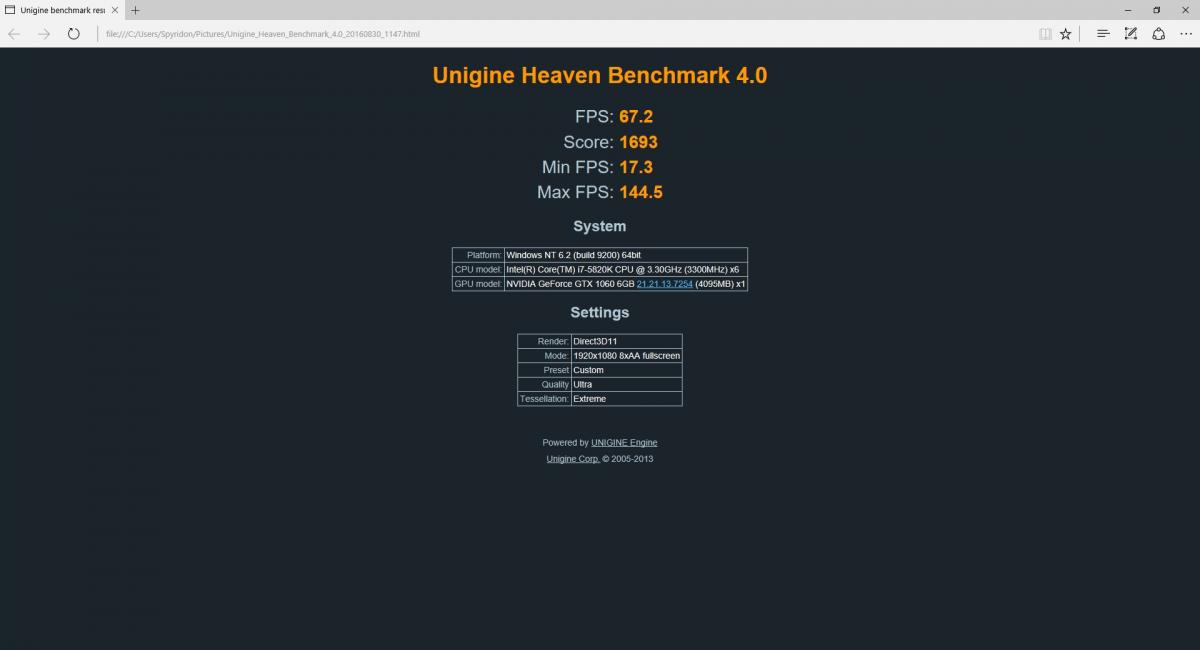The image size is (1200, 650).
Task: Click the Render: label cell
Action: point(544,341)
